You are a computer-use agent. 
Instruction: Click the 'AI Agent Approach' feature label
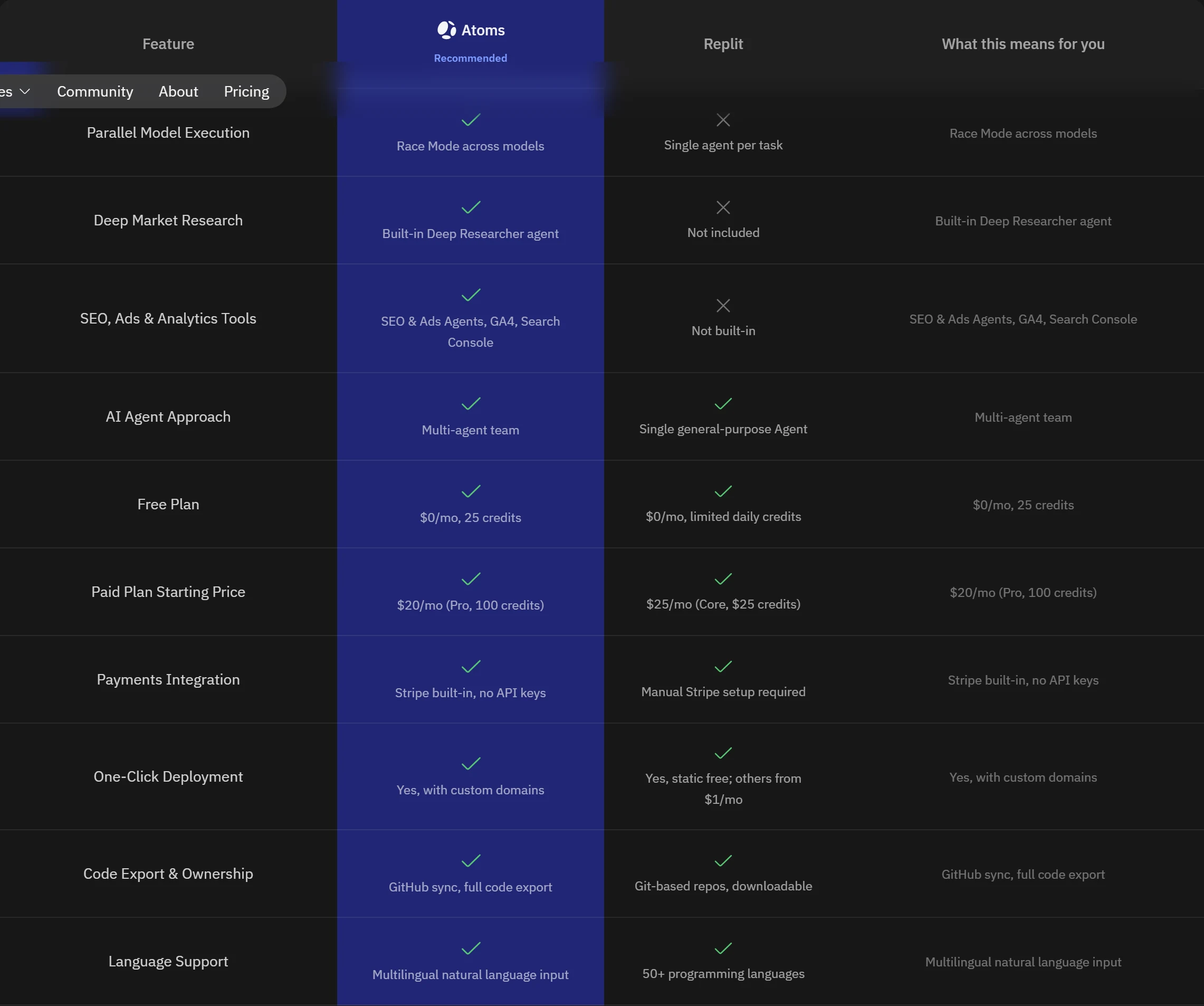coord(168,417)
